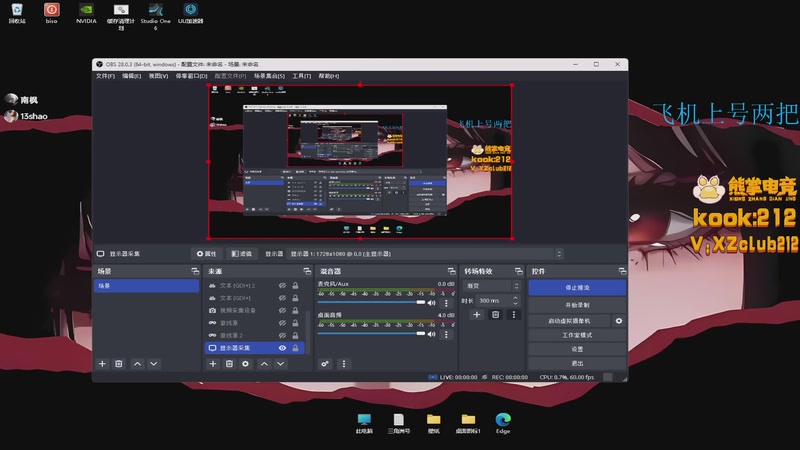Screen dimensions: 800x450
Task: Undock the 转场特效 panel using float icon
Action: coord(518,271)
